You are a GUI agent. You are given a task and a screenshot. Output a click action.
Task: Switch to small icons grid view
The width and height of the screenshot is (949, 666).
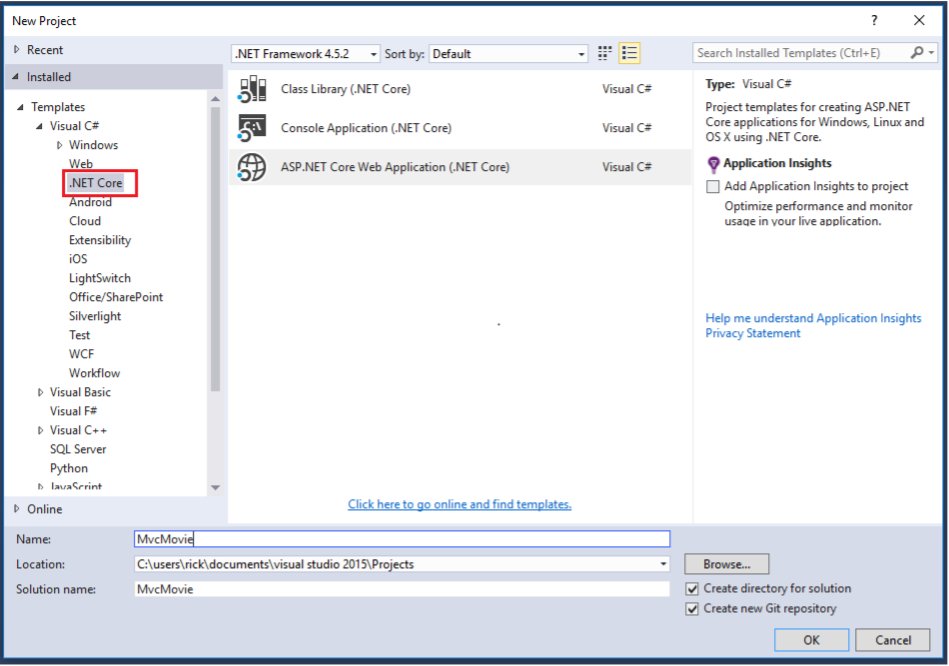[605, 53]
